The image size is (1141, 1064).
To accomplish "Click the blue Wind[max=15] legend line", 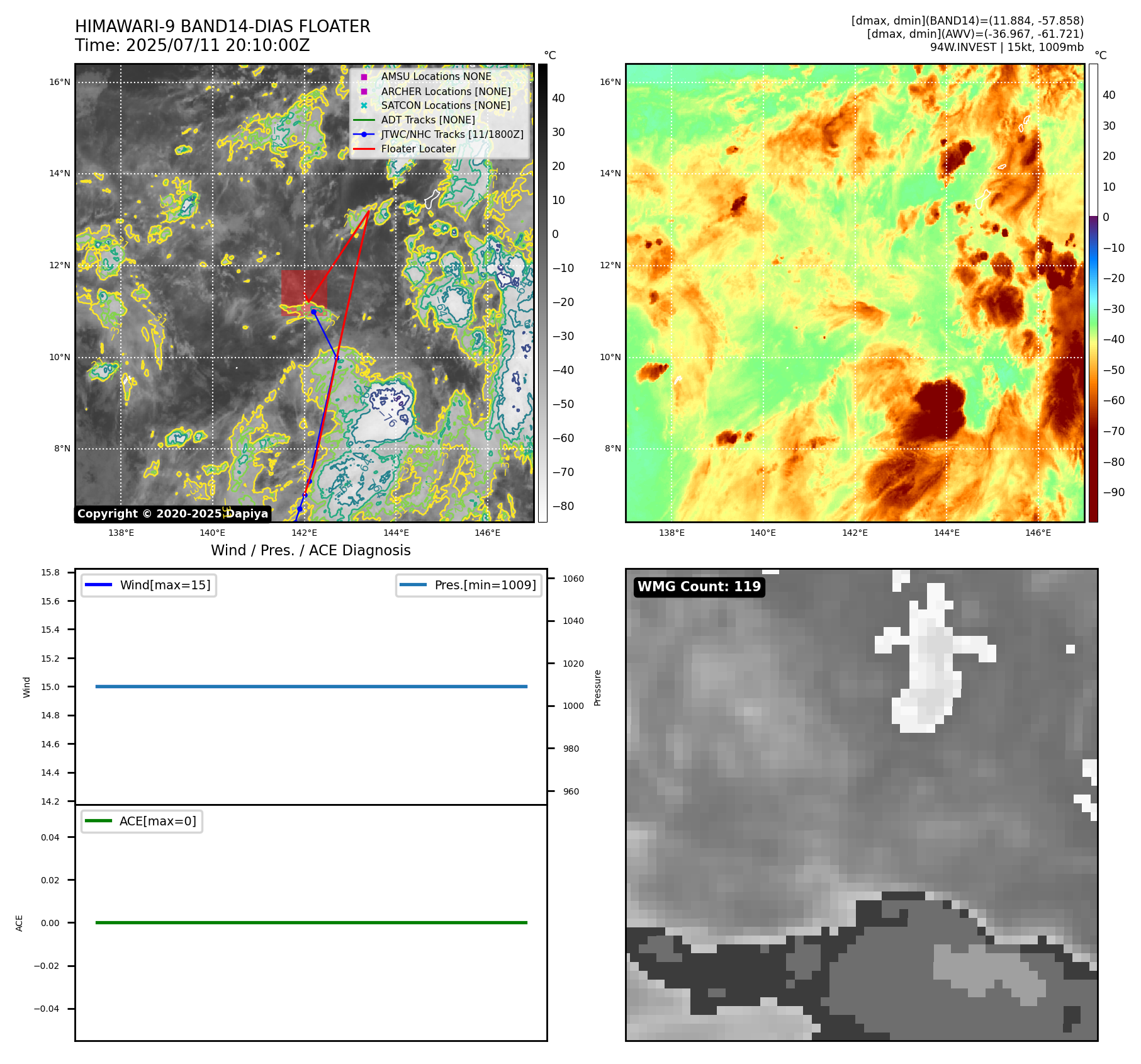I will (x=98, y=585).
